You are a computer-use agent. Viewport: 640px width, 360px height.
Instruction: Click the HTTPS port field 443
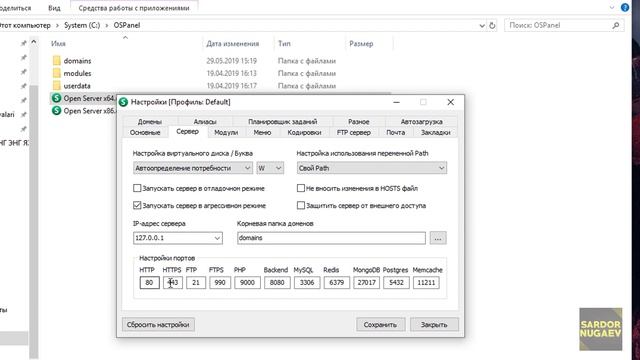(173, 282)
